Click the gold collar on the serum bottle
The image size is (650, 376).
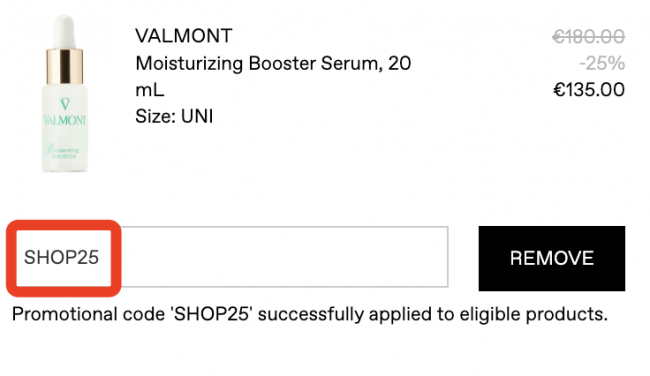pos(65,66)
